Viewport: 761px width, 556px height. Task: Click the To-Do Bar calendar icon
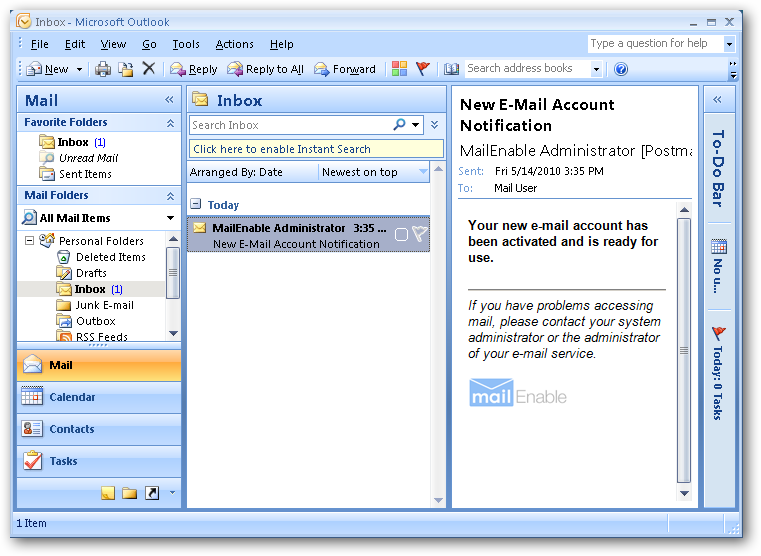(x=718, y=246)
